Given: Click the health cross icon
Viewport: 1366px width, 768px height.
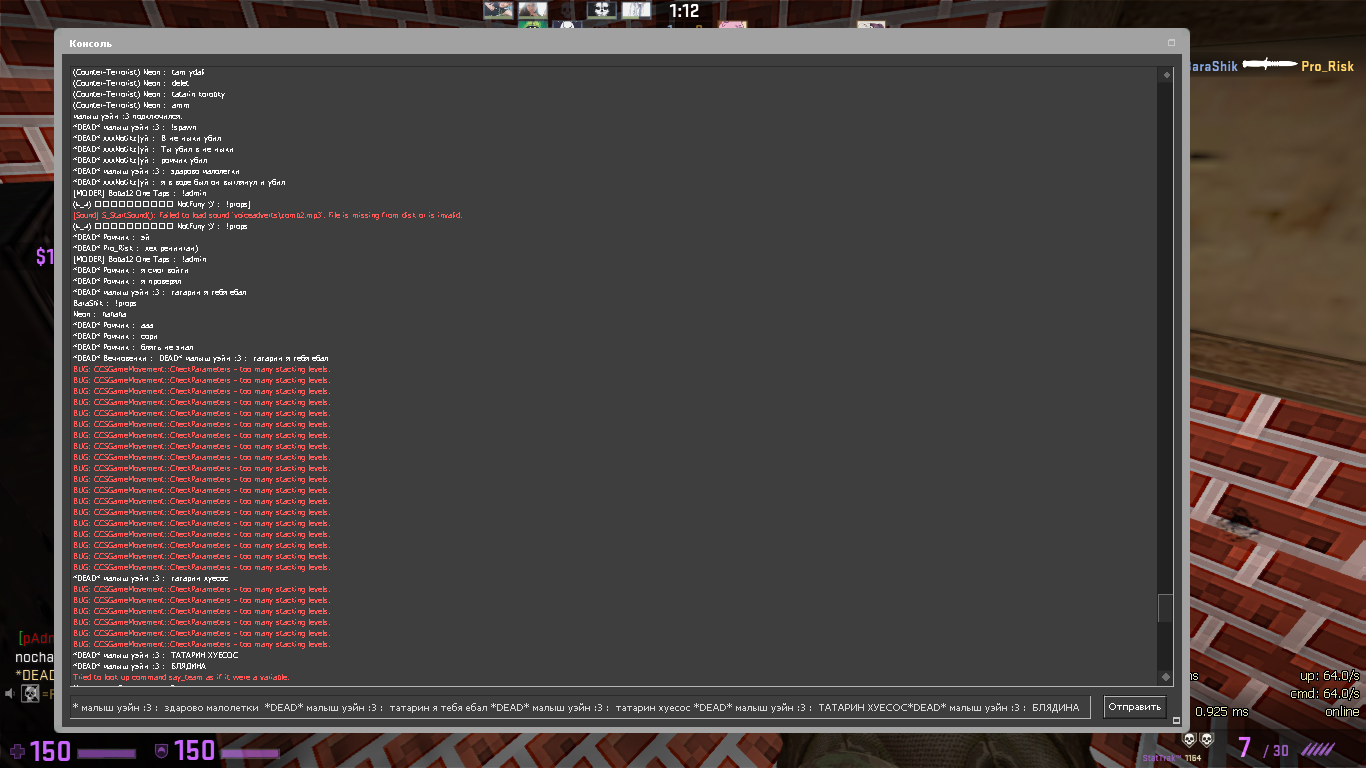Looking at the screenshot, I should click(18, 750).
